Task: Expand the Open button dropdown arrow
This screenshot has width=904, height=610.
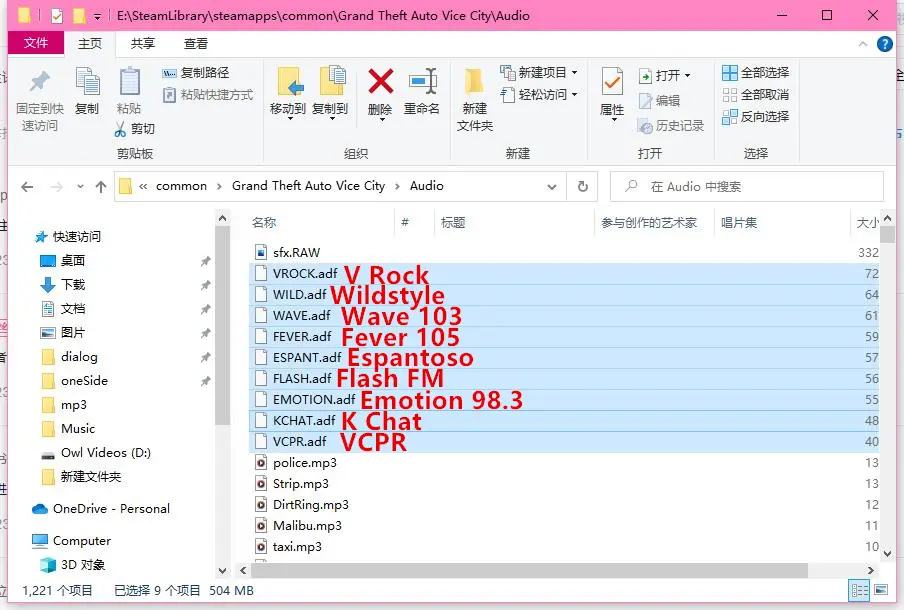Action: 687,76
